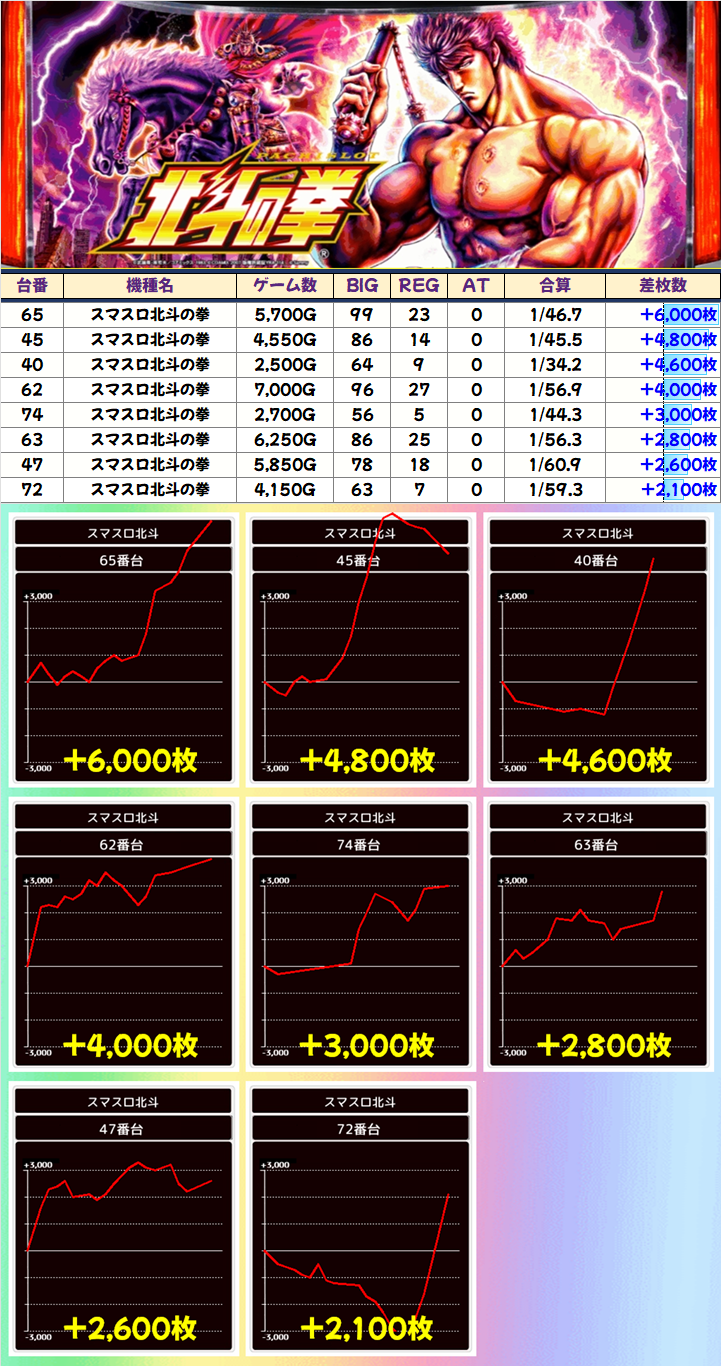Viewport: 721px width, 1366px height.
Task: Click the +2,100枚 label on 72番台 graph
Action: point(366,1328)
